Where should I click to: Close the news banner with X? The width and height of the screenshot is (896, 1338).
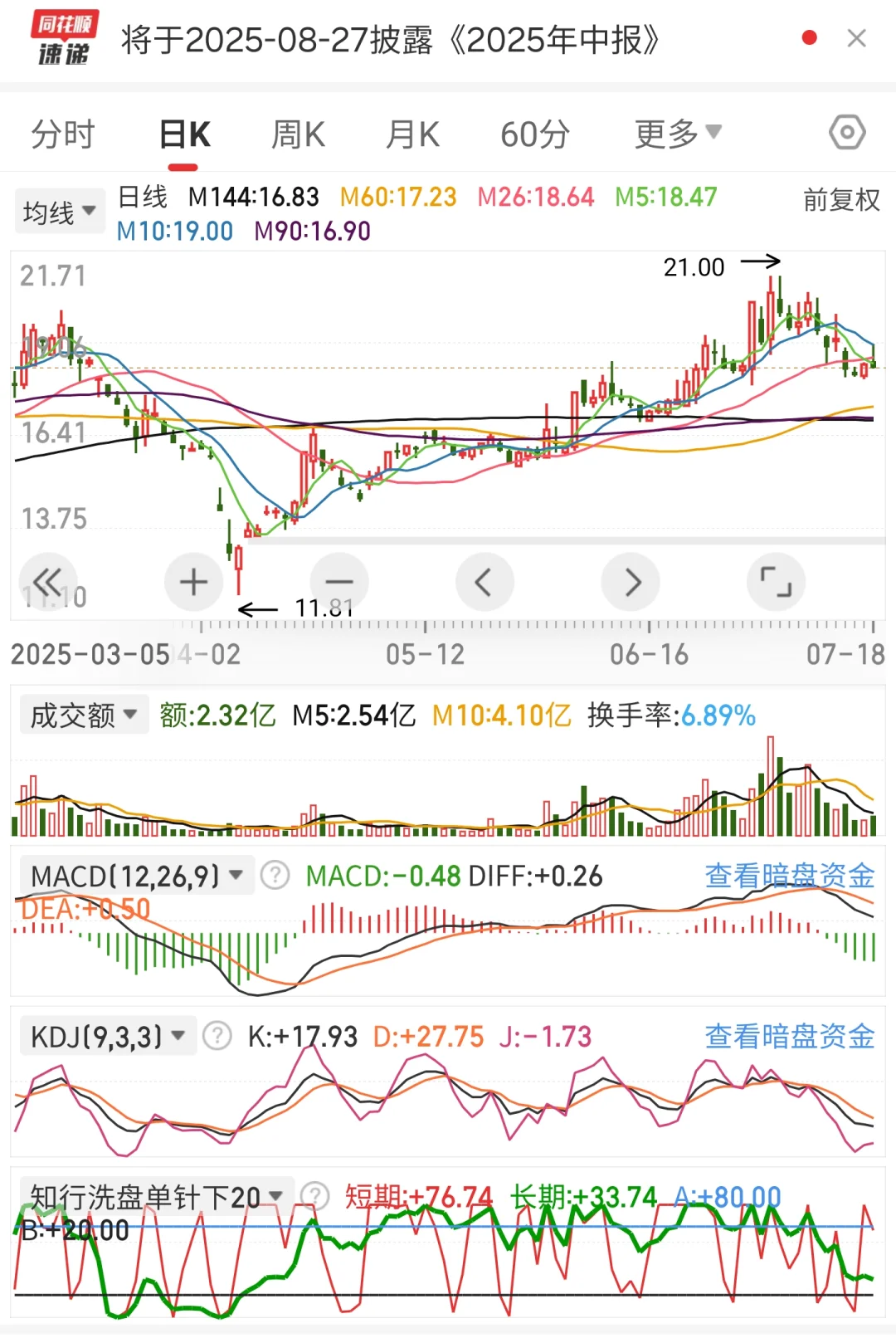(856, 38)
